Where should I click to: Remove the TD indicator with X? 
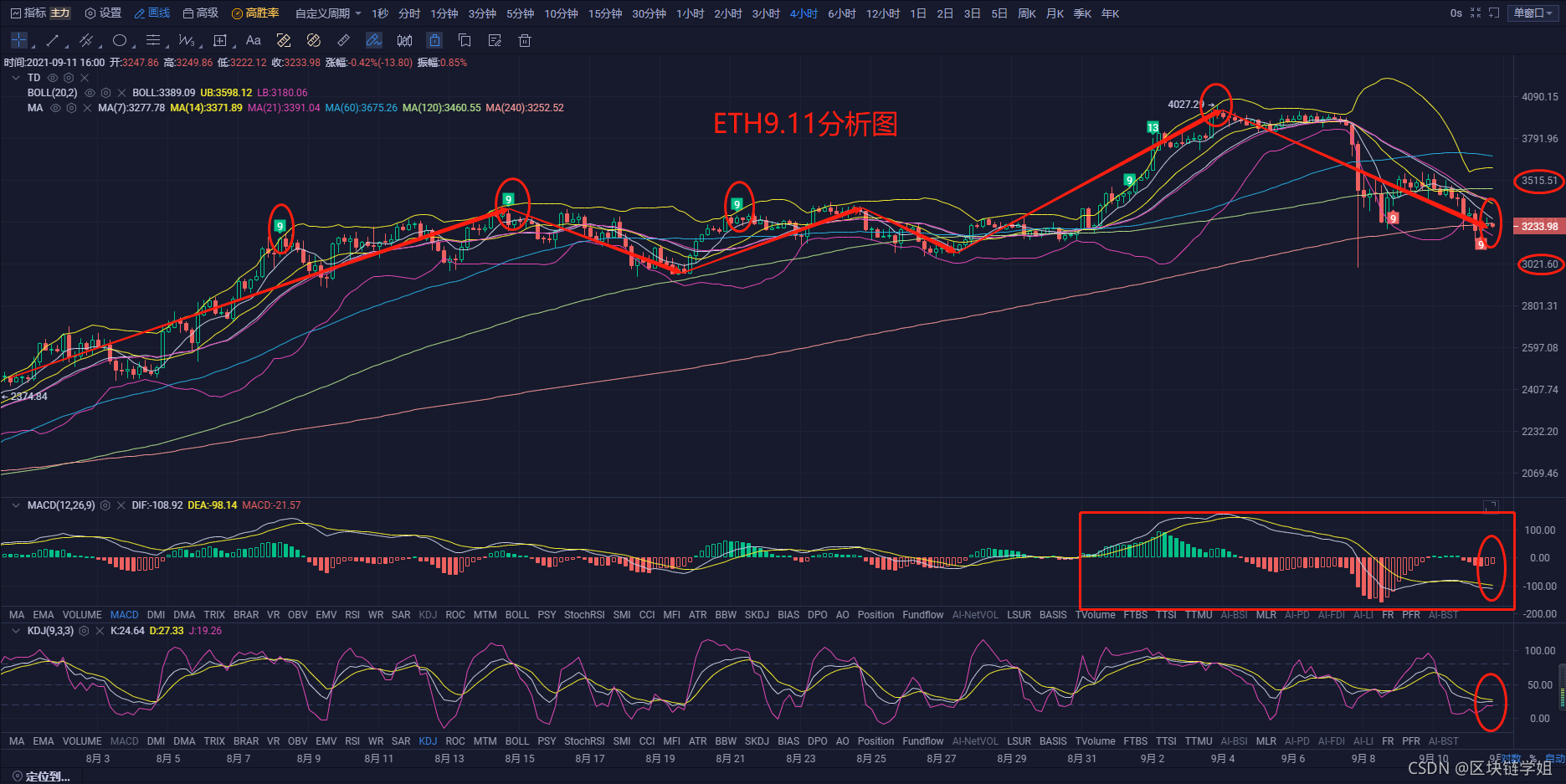85,78
